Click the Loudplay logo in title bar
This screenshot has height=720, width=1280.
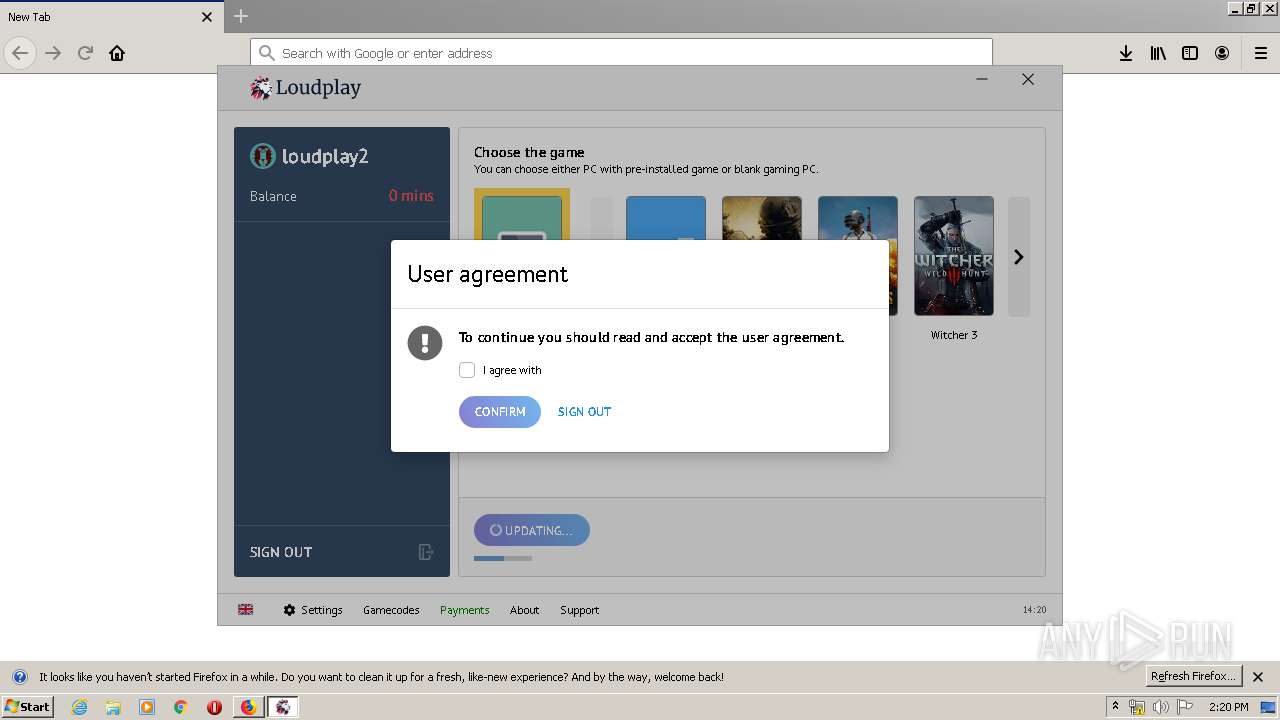coord(306,88)
